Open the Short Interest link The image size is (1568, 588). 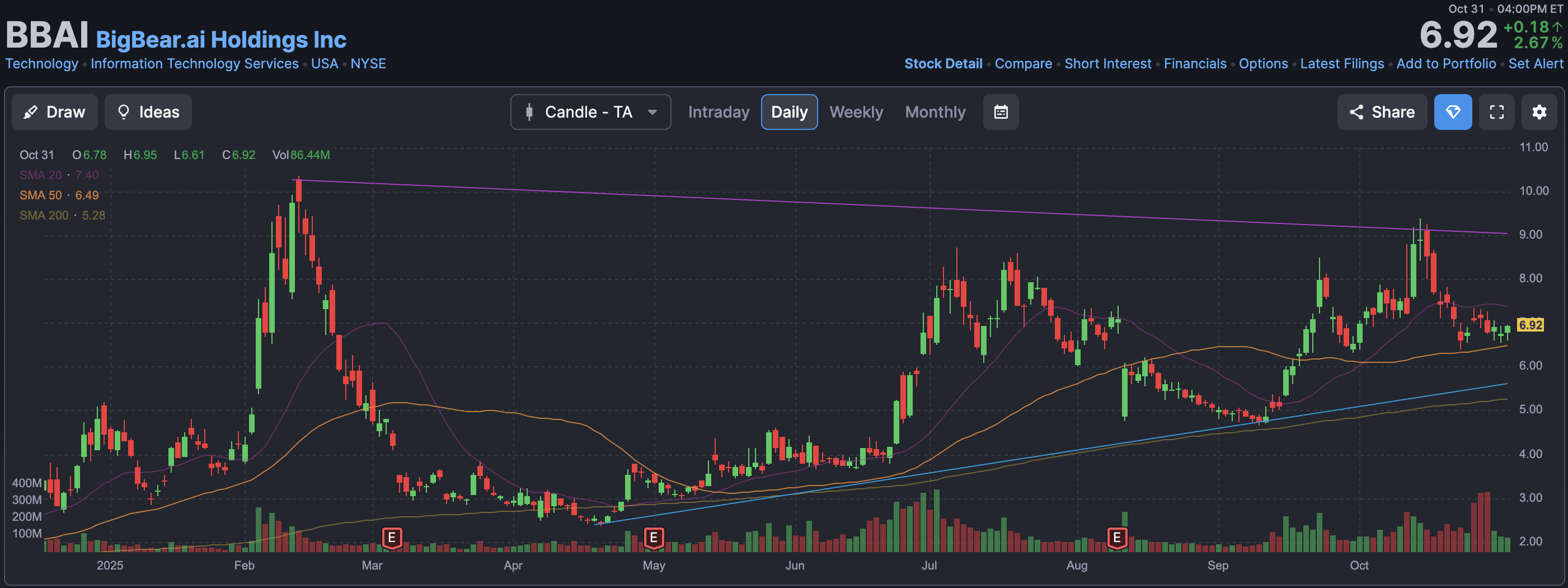point(1108,64)
